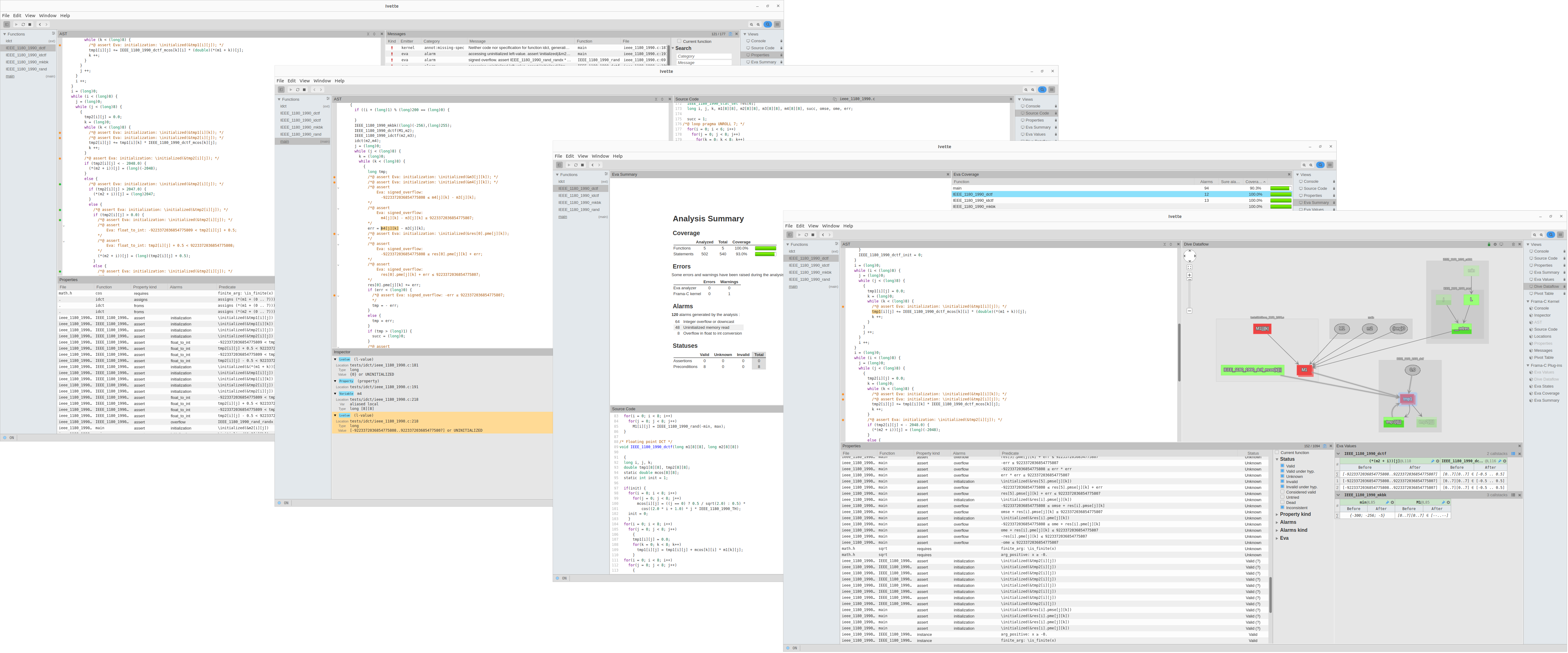Image resolution: width=1568 pixels, height=653 pixels.
Task: Click the trash icon in Dive Dataflow header
Action: tap(1513, 244)
